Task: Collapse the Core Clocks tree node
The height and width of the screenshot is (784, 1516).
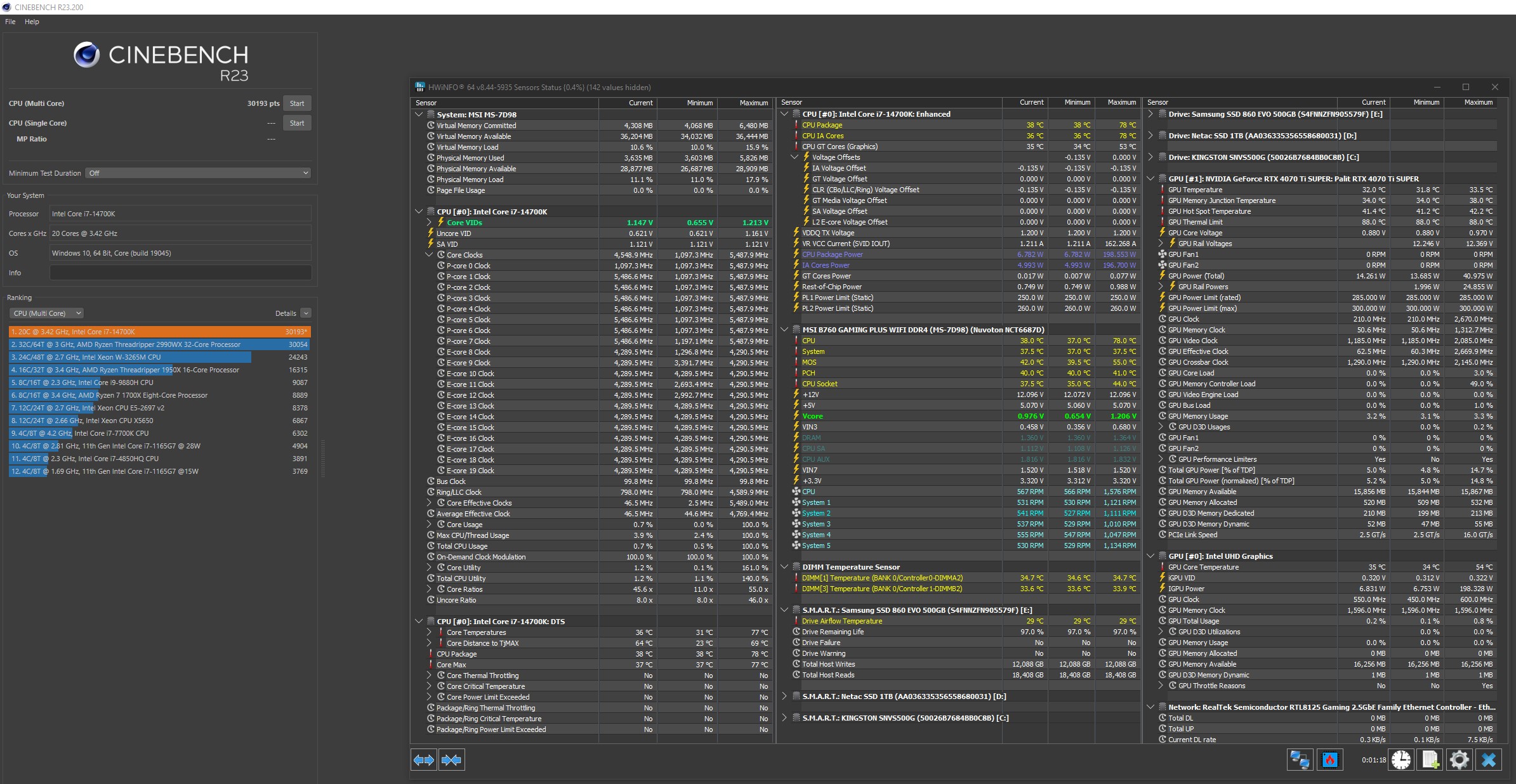Action: click(x=430, y=255)
